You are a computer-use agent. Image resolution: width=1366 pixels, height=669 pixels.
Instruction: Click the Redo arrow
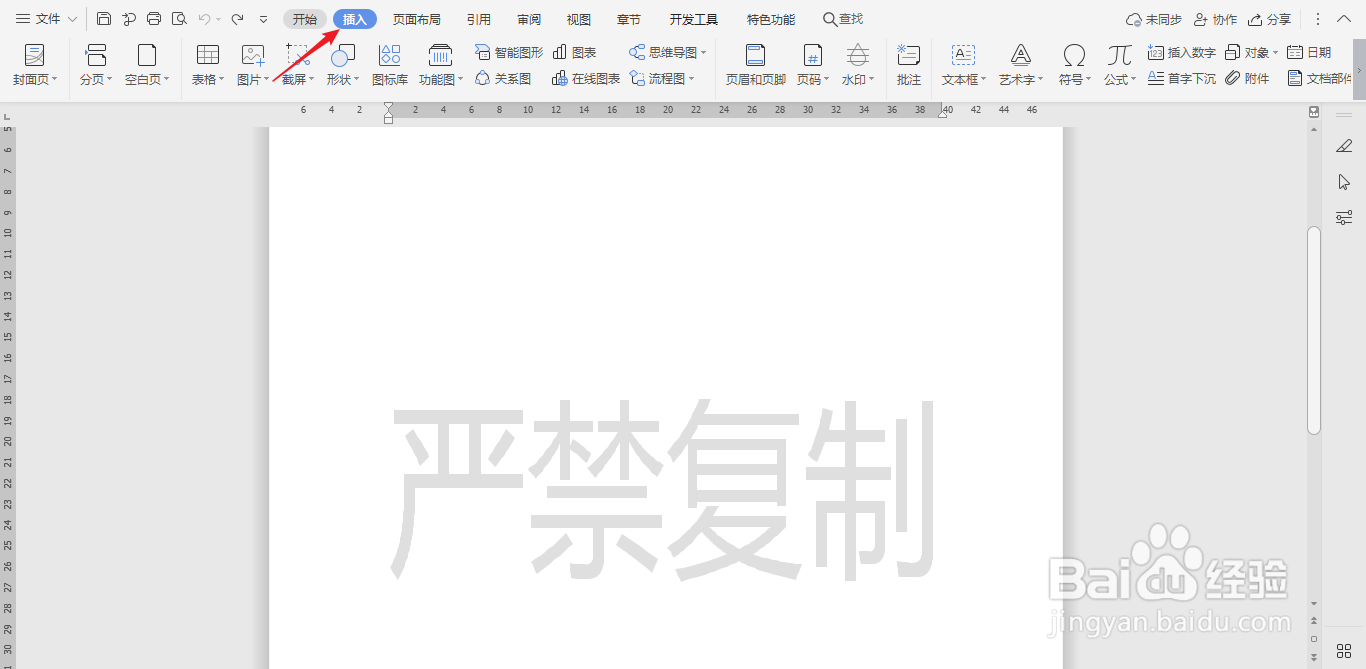(237, 19)
